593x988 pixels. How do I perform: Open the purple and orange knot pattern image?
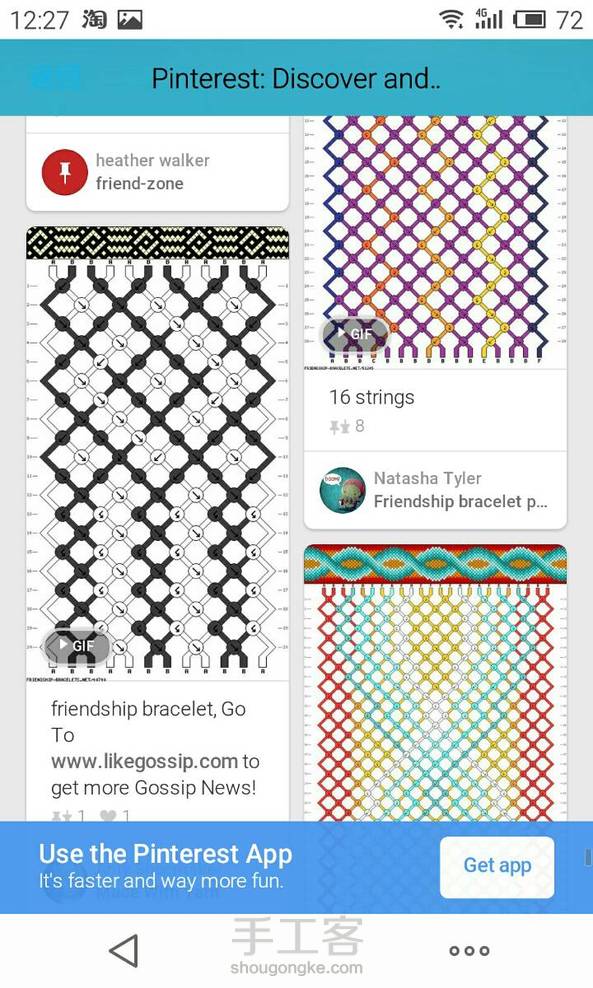435,242
